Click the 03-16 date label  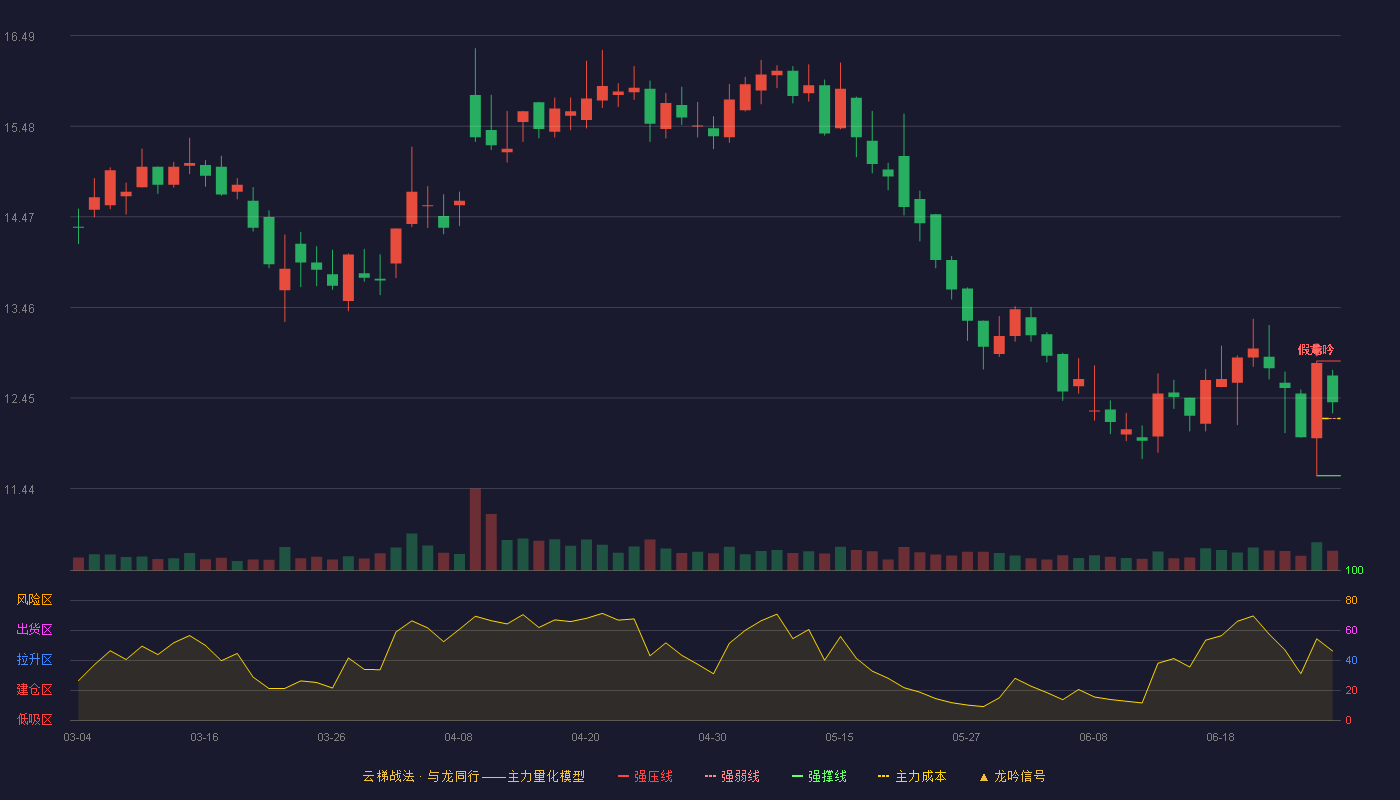point(204,737)
